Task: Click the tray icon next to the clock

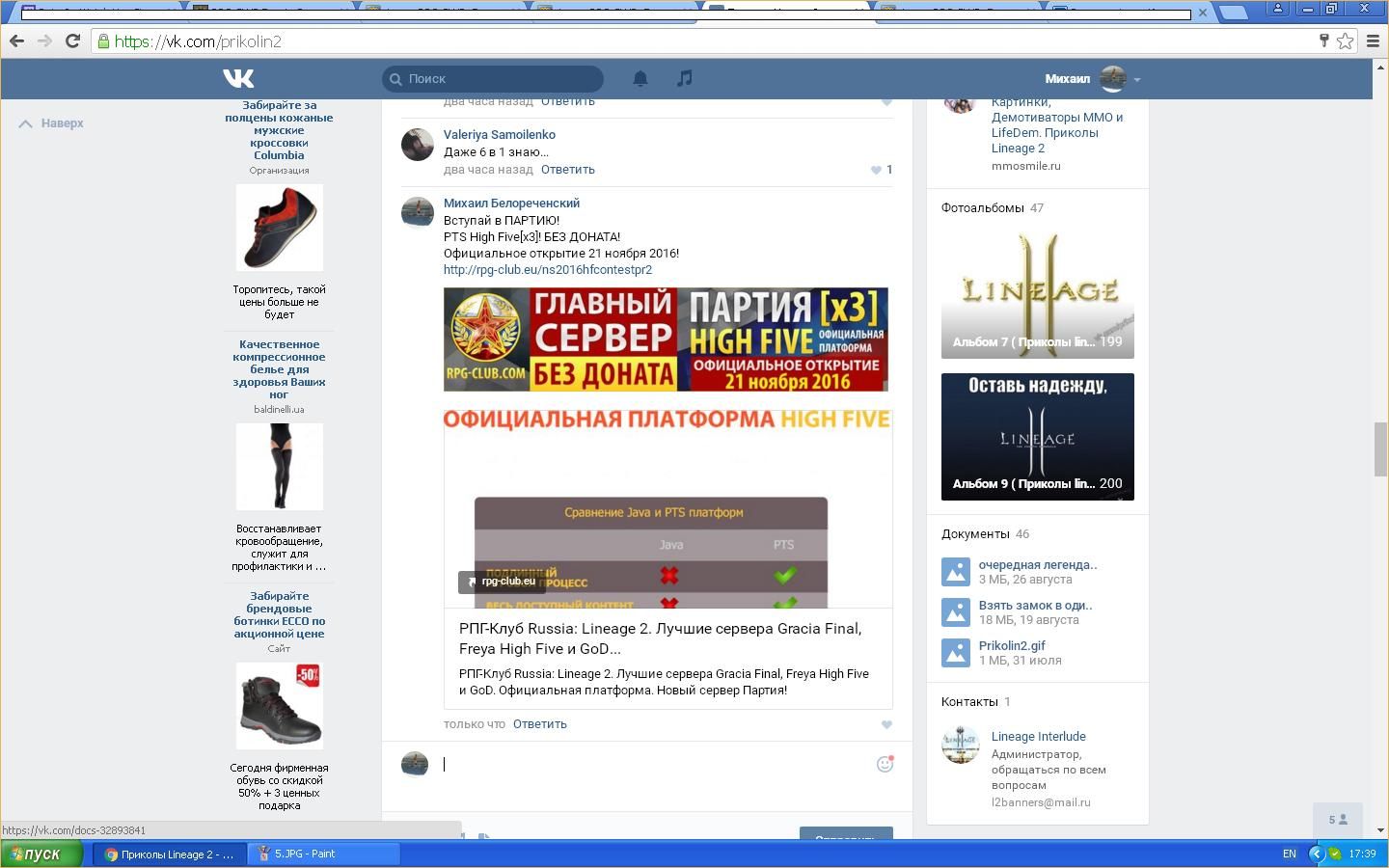Action: (x=1334, y=854)
